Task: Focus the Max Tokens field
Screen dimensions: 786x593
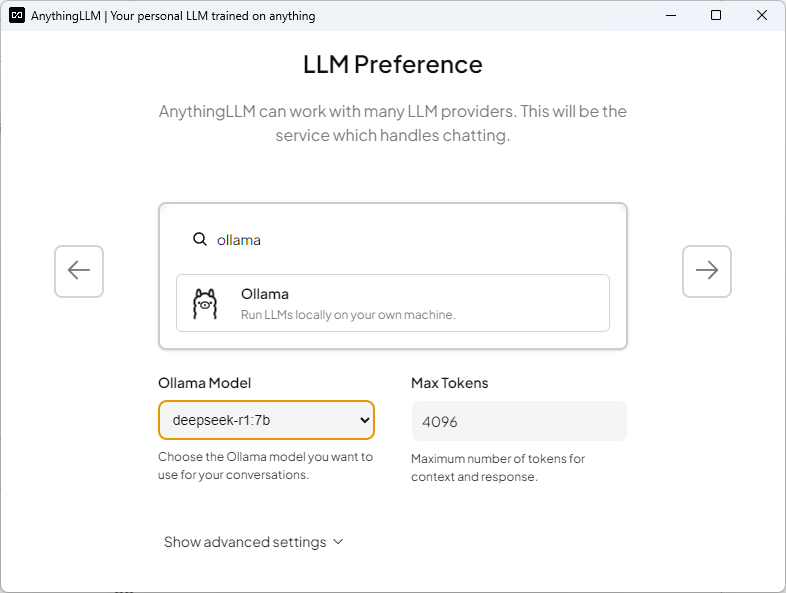Action: (519, 421)
